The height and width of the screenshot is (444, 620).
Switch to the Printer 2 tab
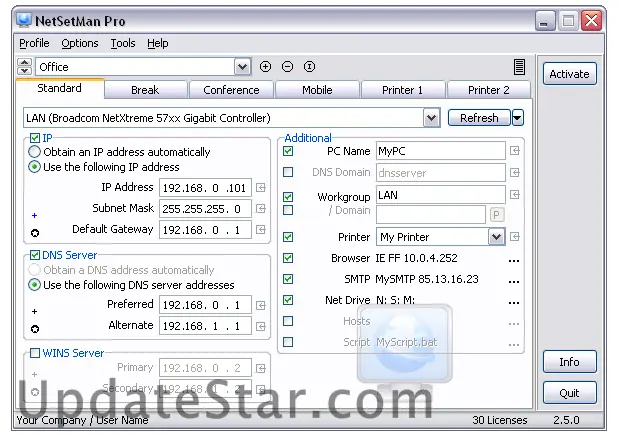click(x=489, y=90)
